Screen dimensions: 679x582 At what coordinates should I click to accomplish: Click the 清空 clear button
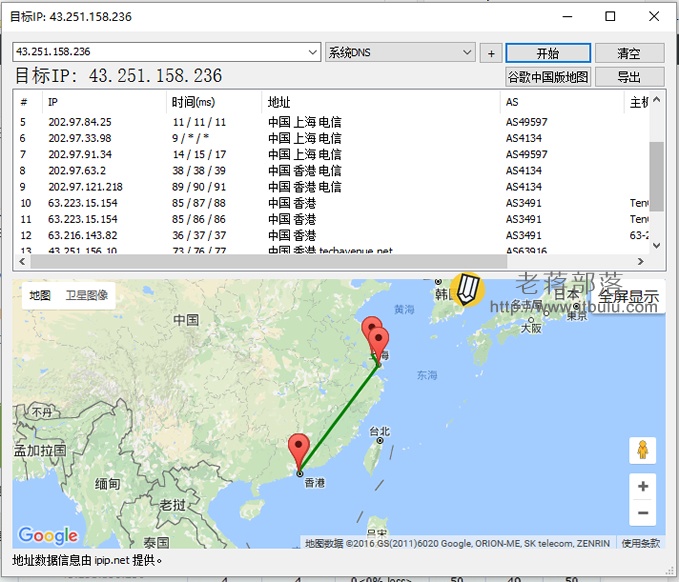click(x=629, y=53)
